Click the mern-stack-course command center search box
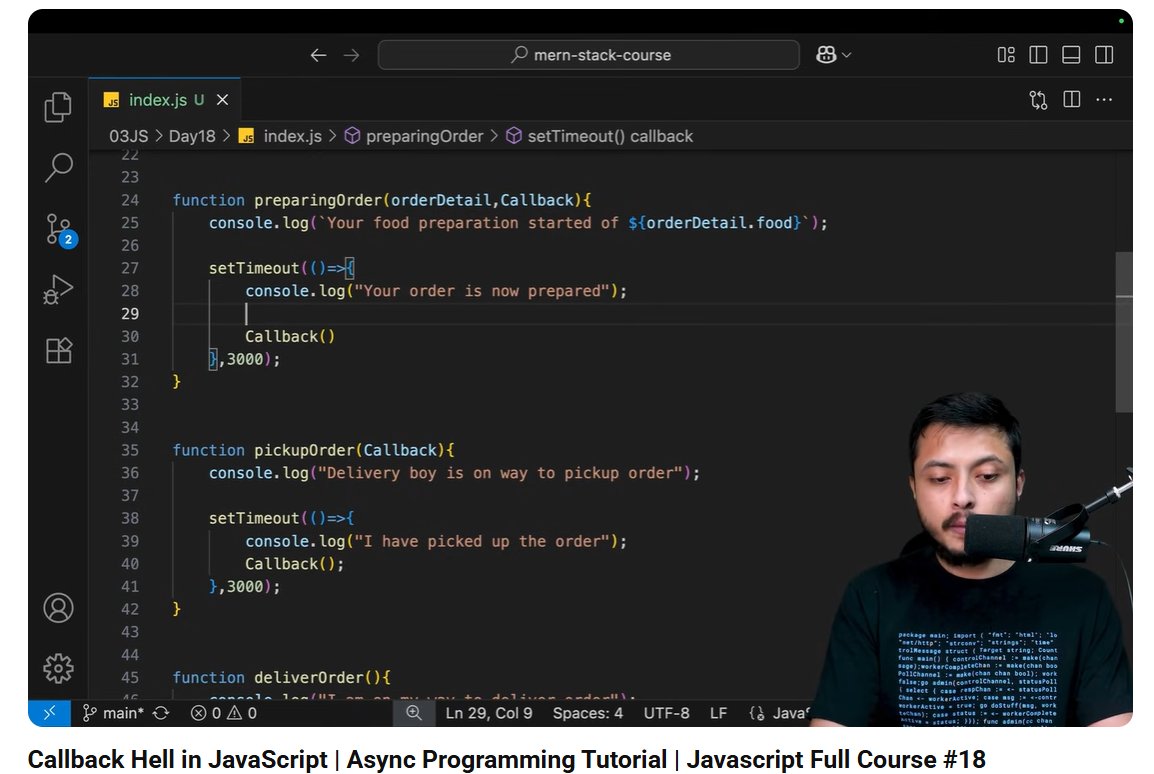Viewport: 1154px width, 774px height. [x=589, y=55]
